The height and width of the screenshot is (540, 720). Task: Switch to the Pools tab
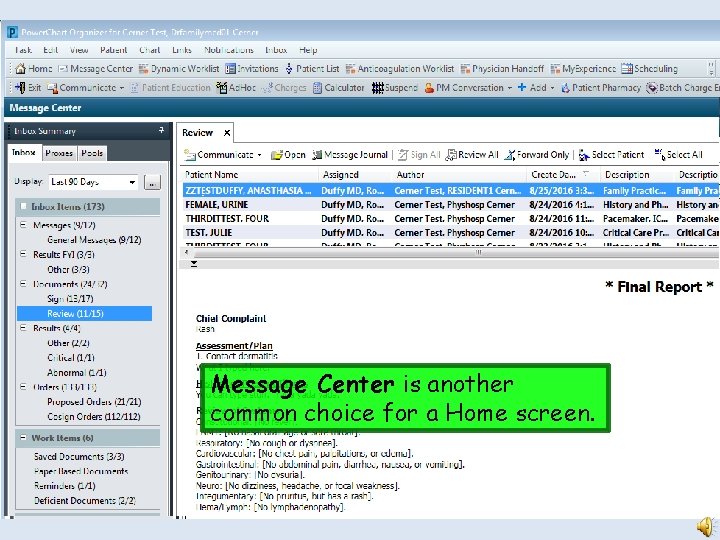pyautogui.click(x=92, y=153)
